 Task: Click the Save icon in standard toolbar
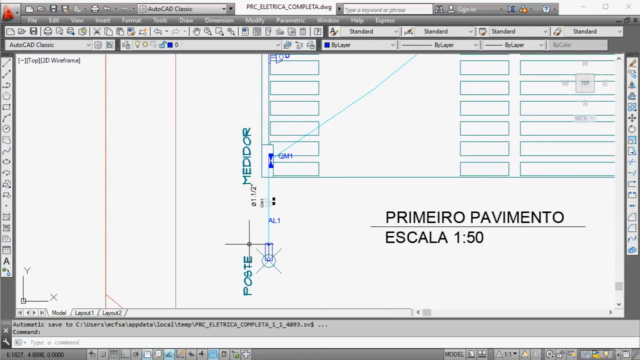[33, 31]
